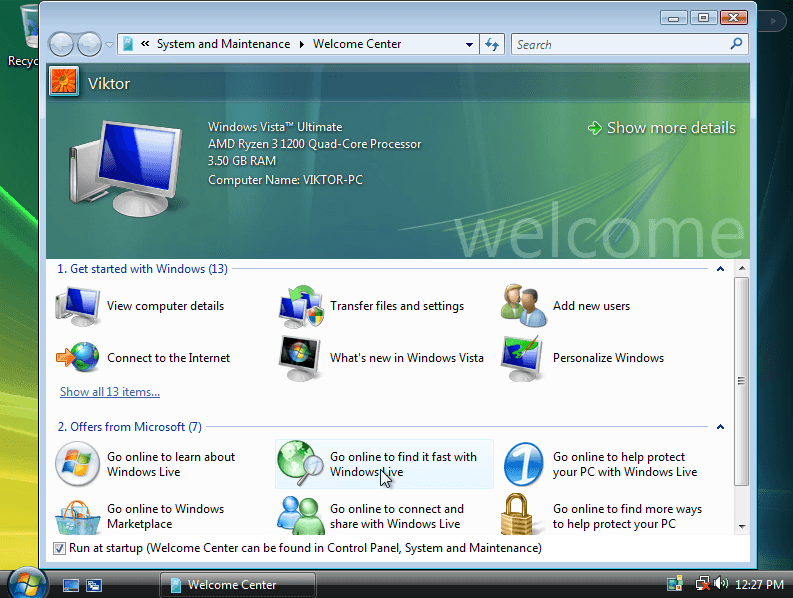Viewport: 793px width, 598px height.
Task: Open the Windows Marketplace basket icon
Action: click(78, 516)
